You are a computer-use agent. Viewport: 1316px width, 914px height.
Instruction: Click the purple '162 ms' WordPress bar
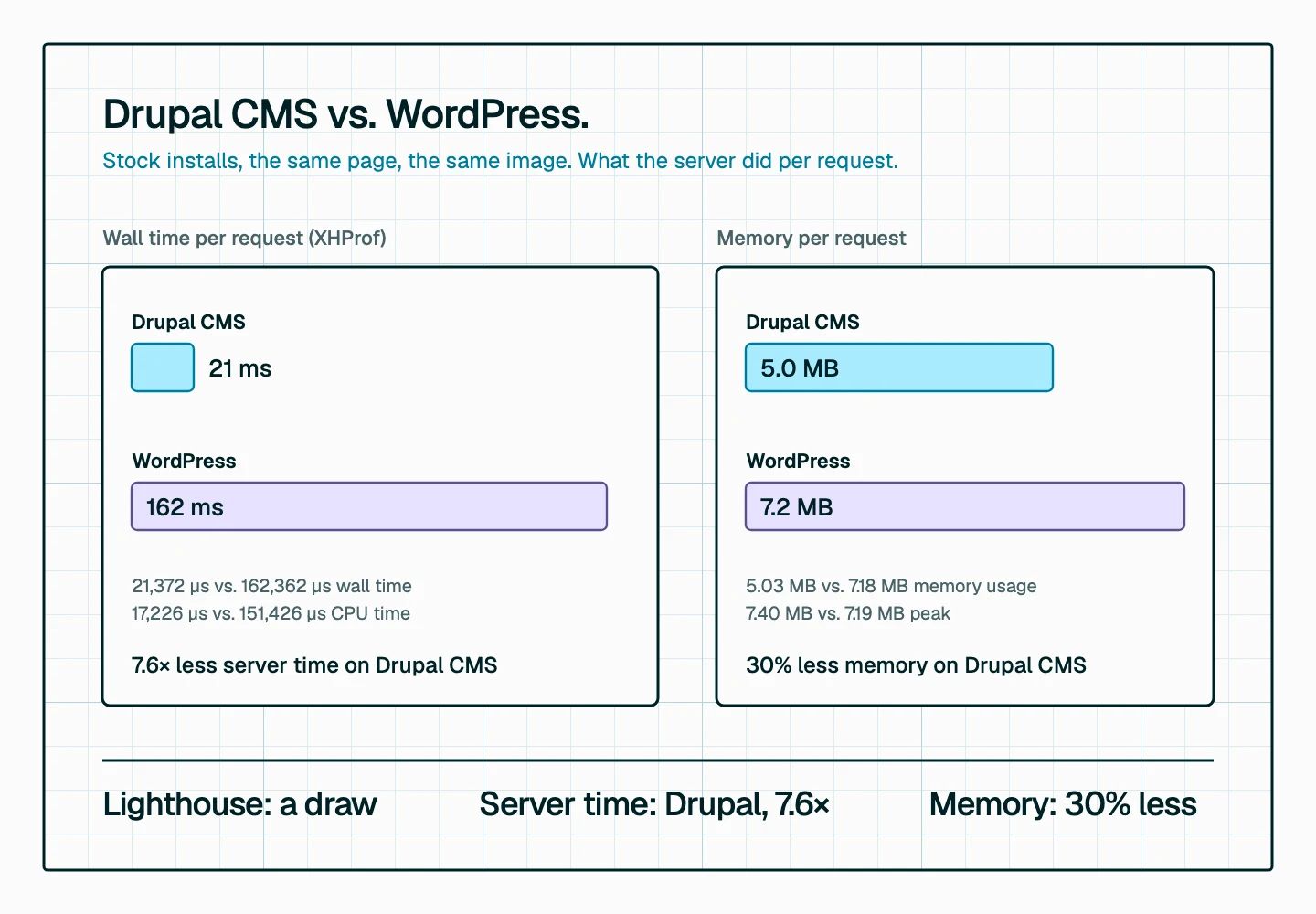369,506
